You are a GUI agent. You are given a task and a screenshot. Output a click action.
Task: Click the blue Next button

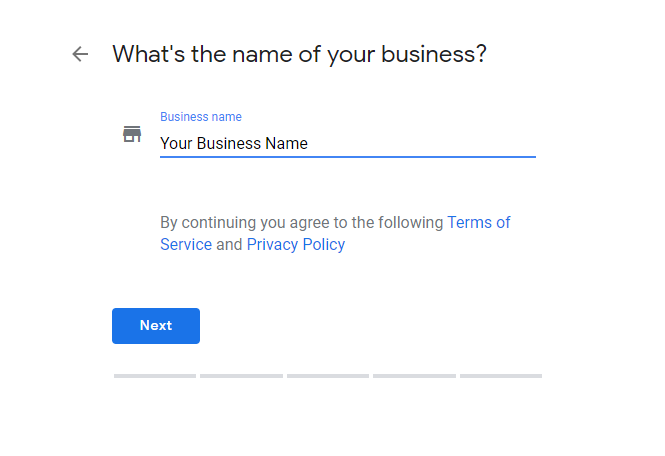(x=156, y=326)
